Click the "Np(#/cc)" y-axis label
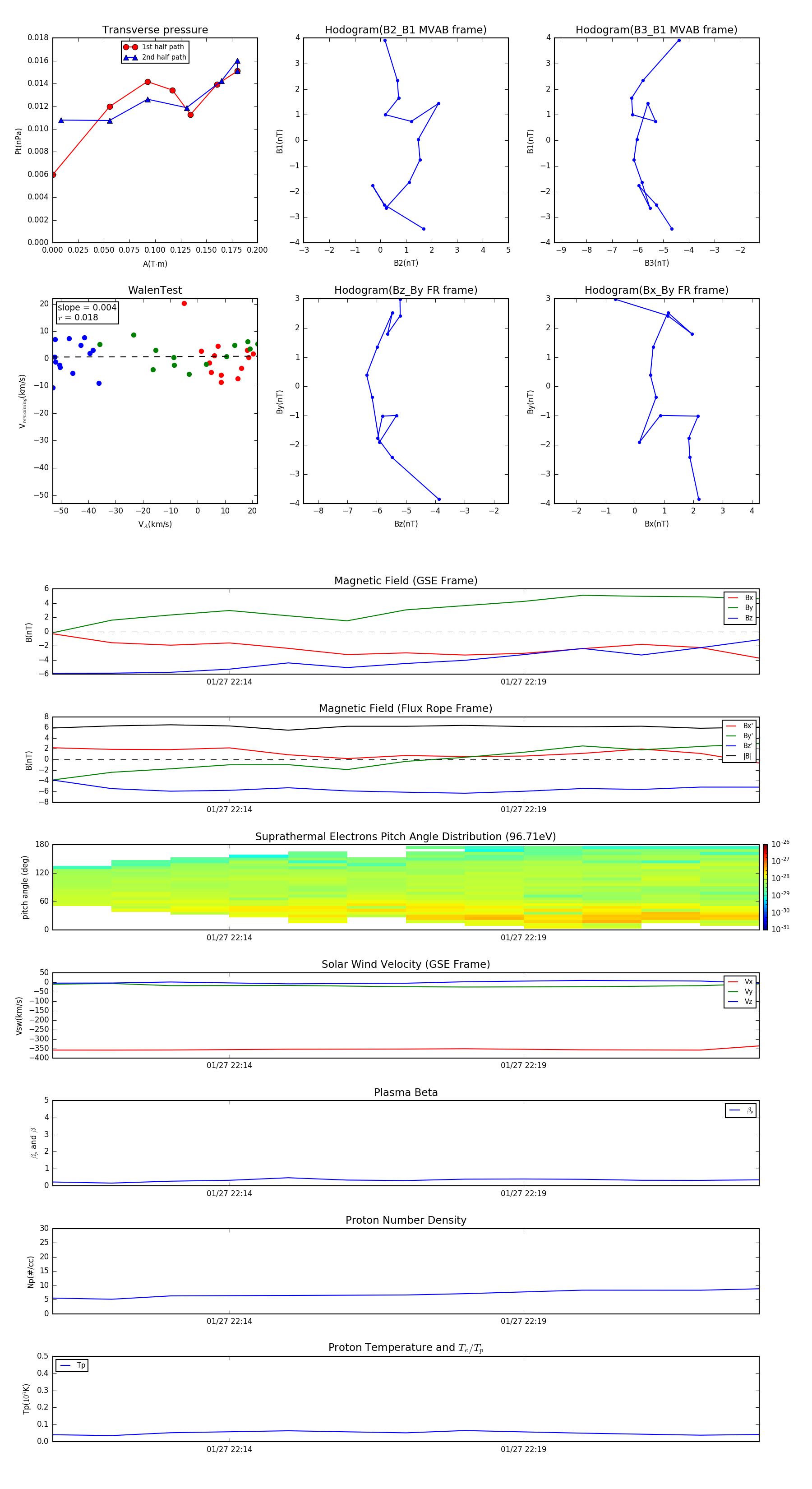Viewport: 812px width, 1489px height. pyautogui.click(x=31, y=1271)
